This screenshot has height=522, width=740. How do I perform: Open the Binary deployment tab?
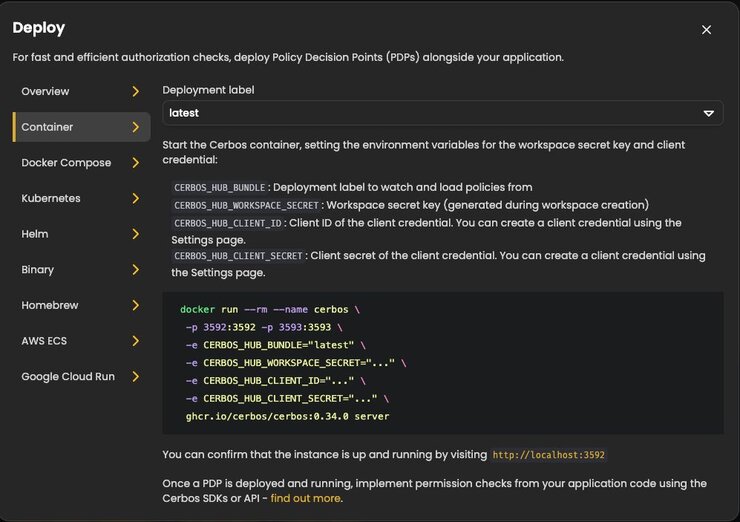(x=81, y=269)
